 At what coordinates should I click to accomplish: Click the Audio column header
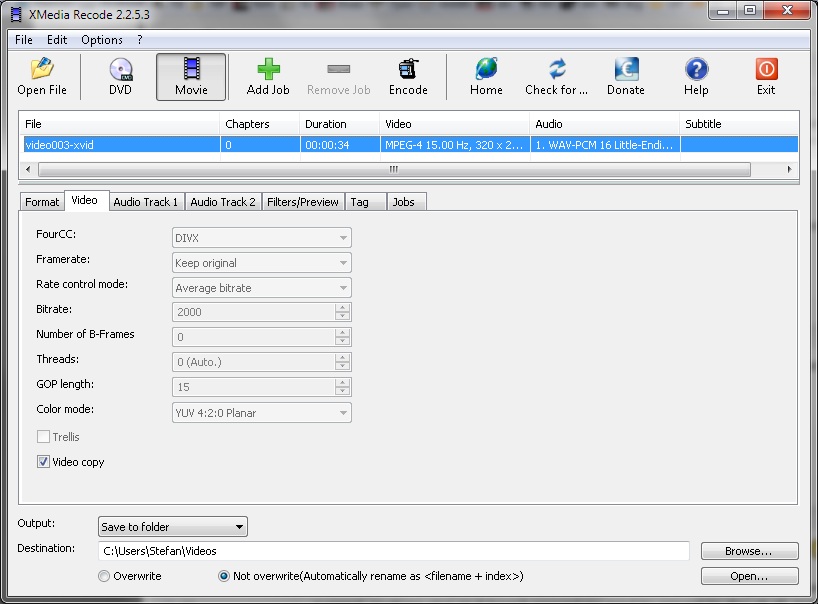605,124
